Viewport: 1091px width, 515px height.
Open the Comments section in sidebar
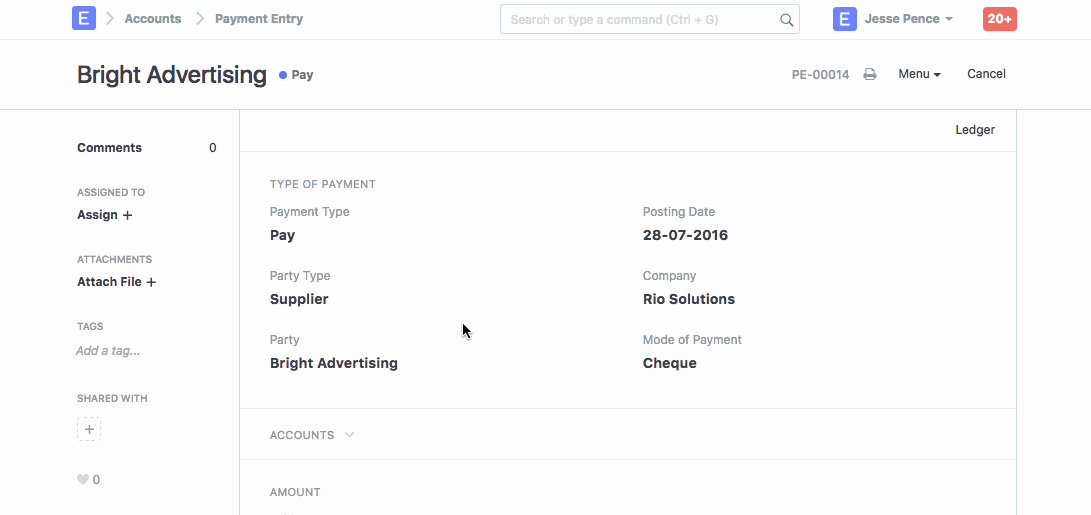coord(110,148)
